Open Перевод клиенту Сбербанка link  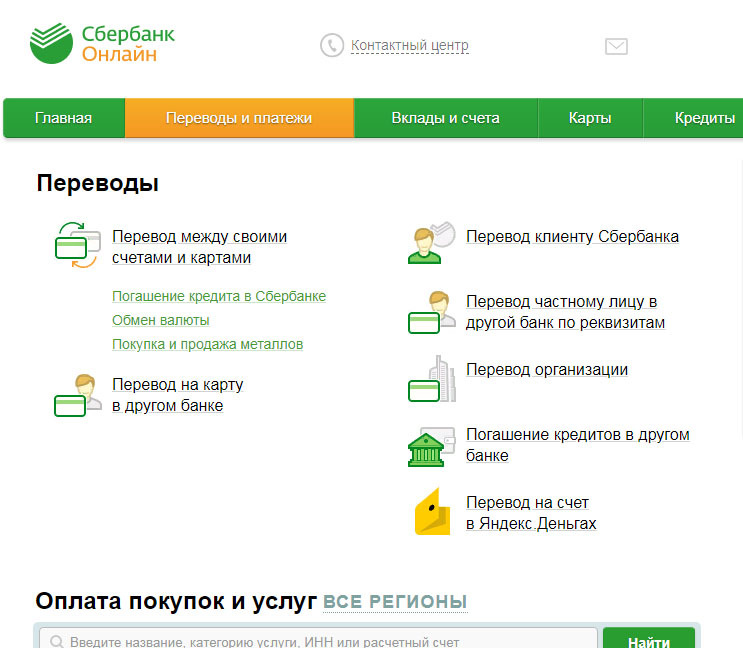coord(572,236)
